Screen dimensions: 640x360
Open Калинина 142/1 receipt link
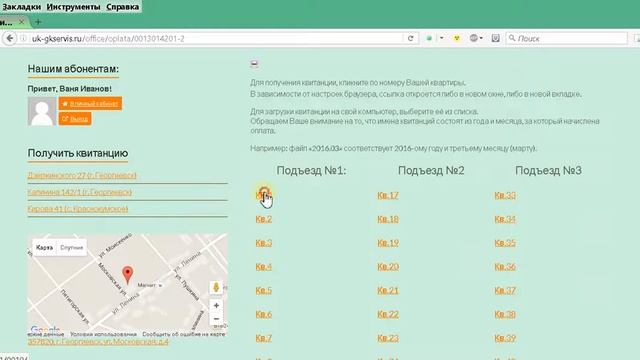click(x=80, y=192)
